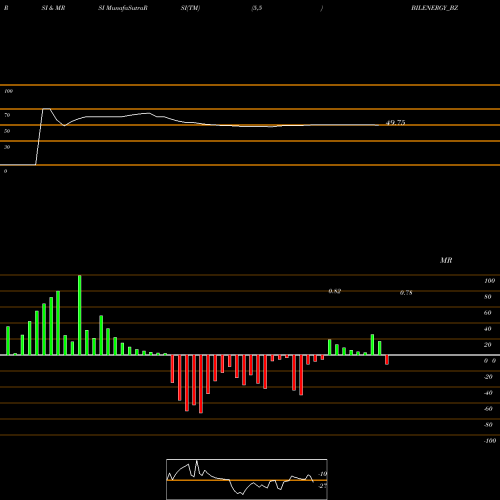Click the -20 label on MR axis
Screen dimensions: 500x500
(x=488, y=377)
